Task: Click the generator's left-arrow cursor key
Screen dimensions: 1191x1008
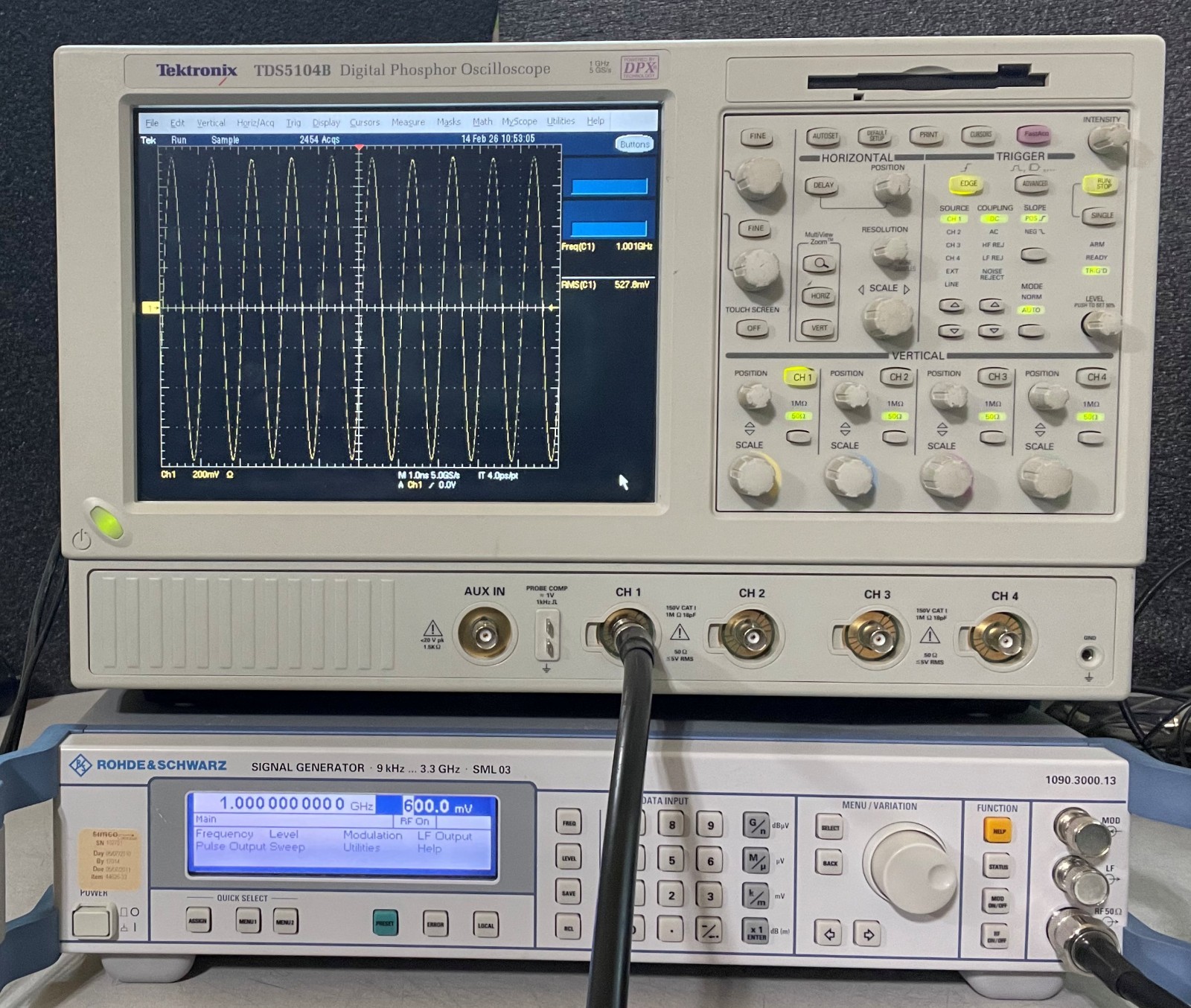Action: click(829, 934)
